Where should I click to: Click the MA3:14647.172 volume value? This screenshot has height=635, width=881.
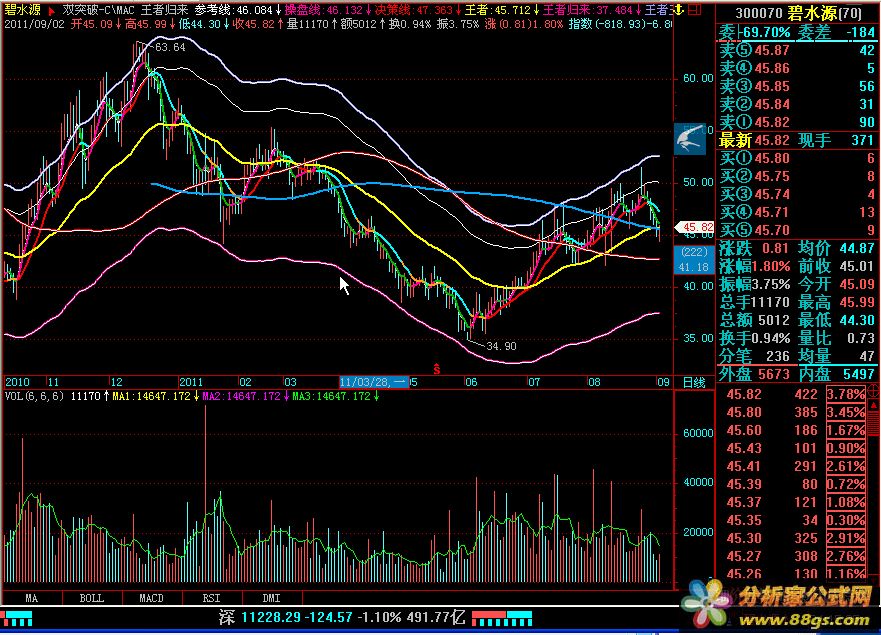pos(331,396)
